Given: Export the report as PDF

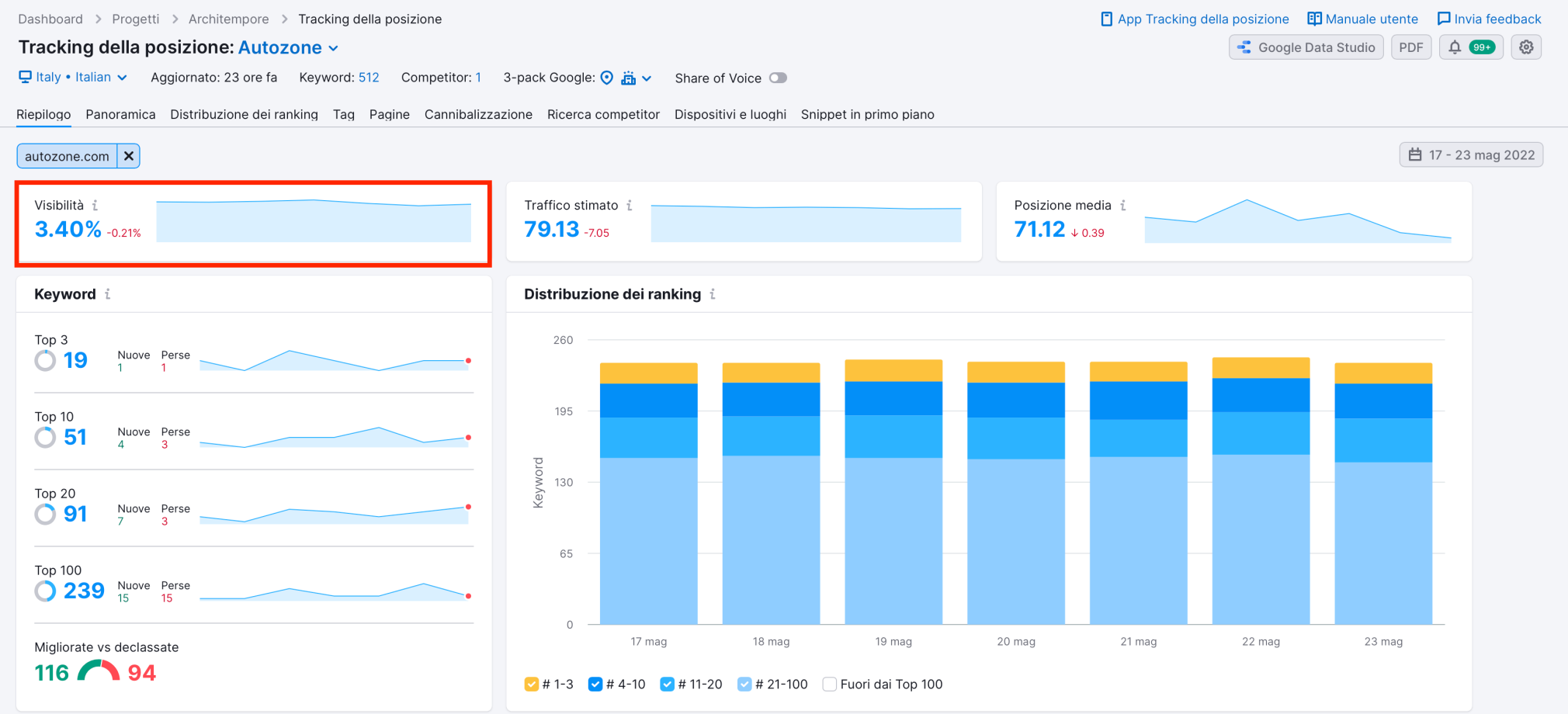Looking at the screenshot, I should pos(1410,47).
